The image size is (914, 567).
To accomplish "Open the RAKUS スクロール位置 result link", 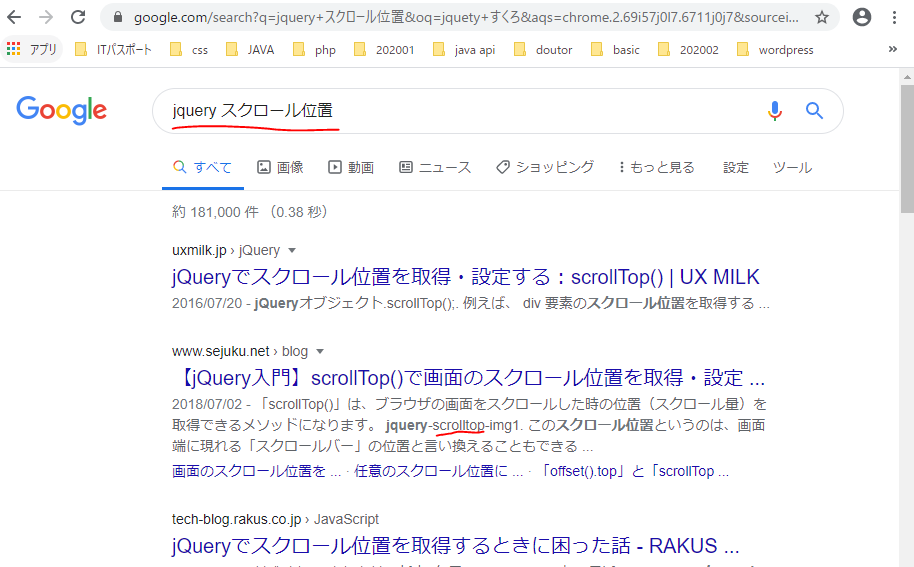I will pos(455,546).
